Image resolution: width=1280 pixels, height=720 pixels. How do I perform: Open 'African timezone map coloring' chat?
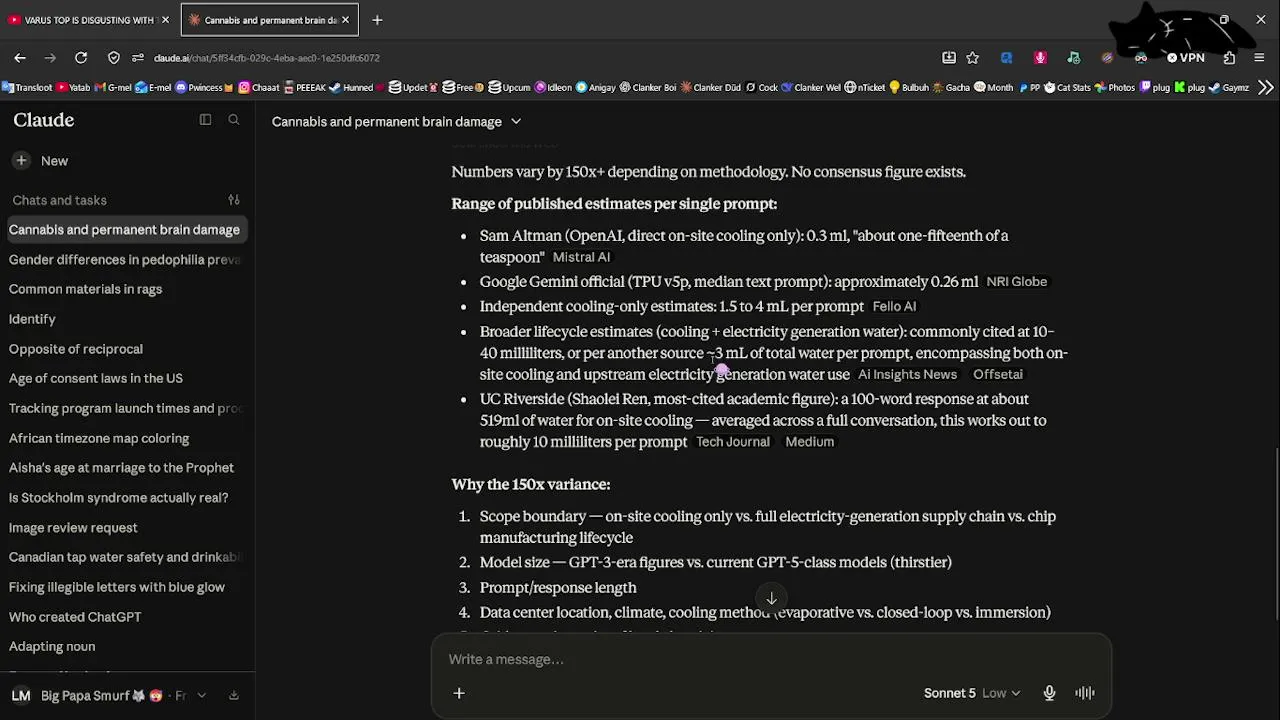point(125,438)
